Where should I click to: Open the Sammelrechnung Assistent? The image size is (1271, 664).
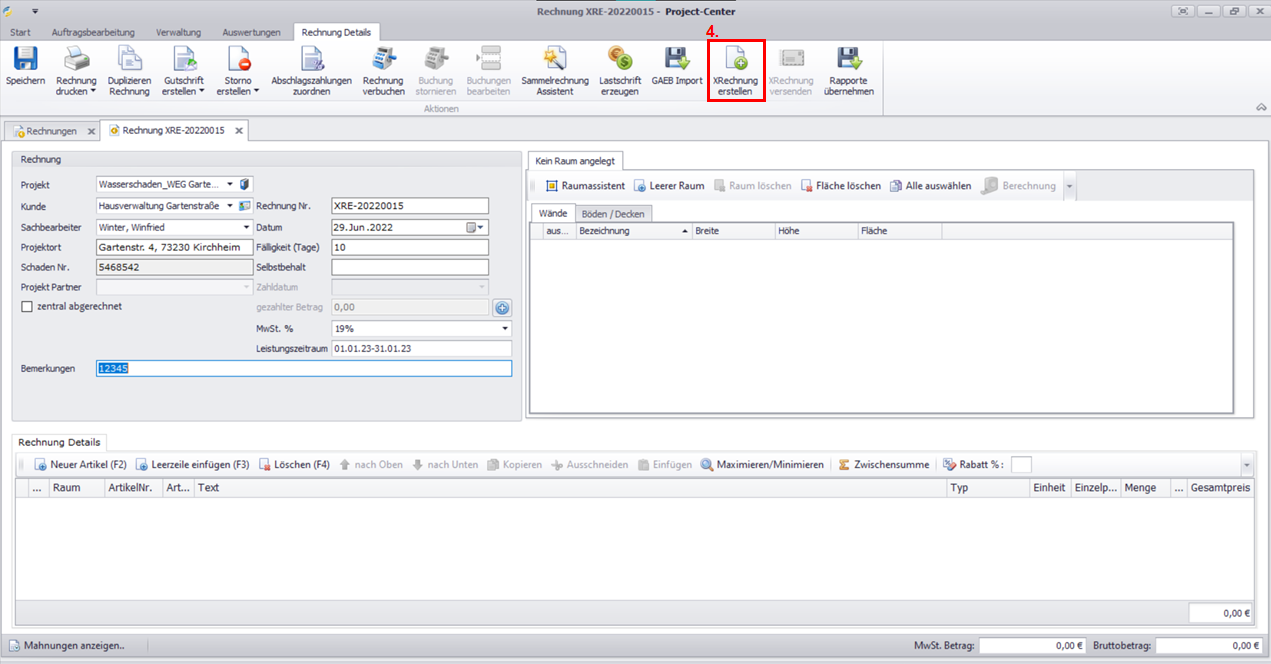click(554, 60)
